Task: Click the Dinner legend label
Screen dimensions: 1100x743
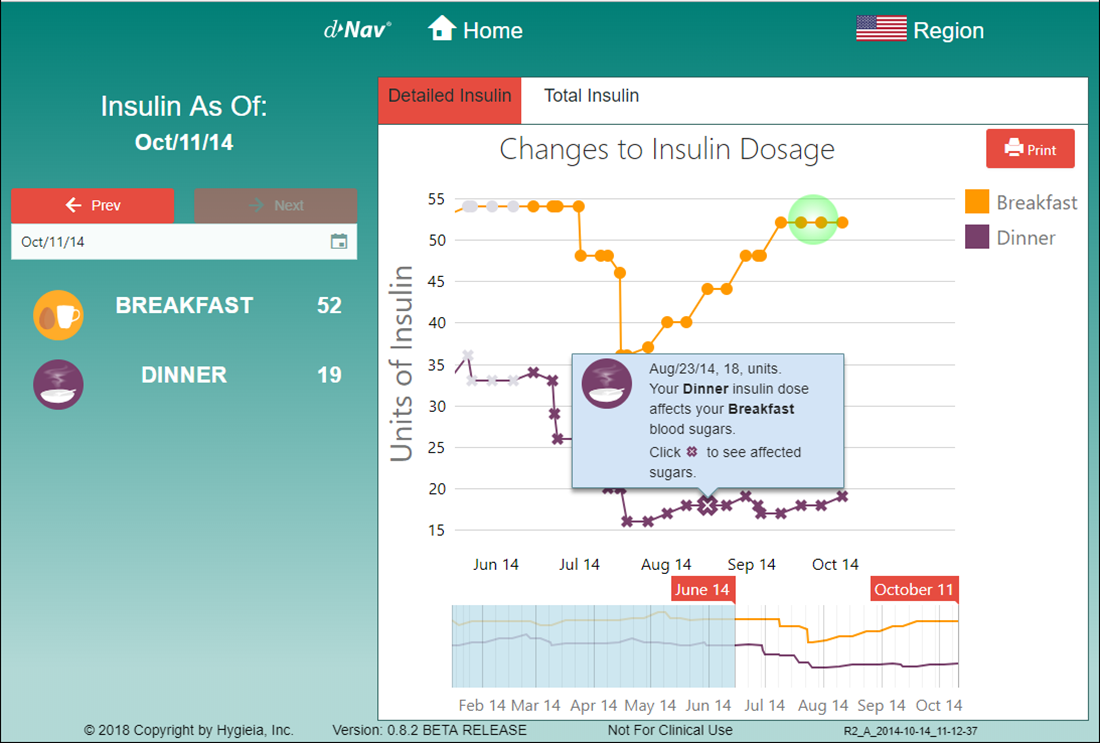Action: click(x=1026, y=237)
